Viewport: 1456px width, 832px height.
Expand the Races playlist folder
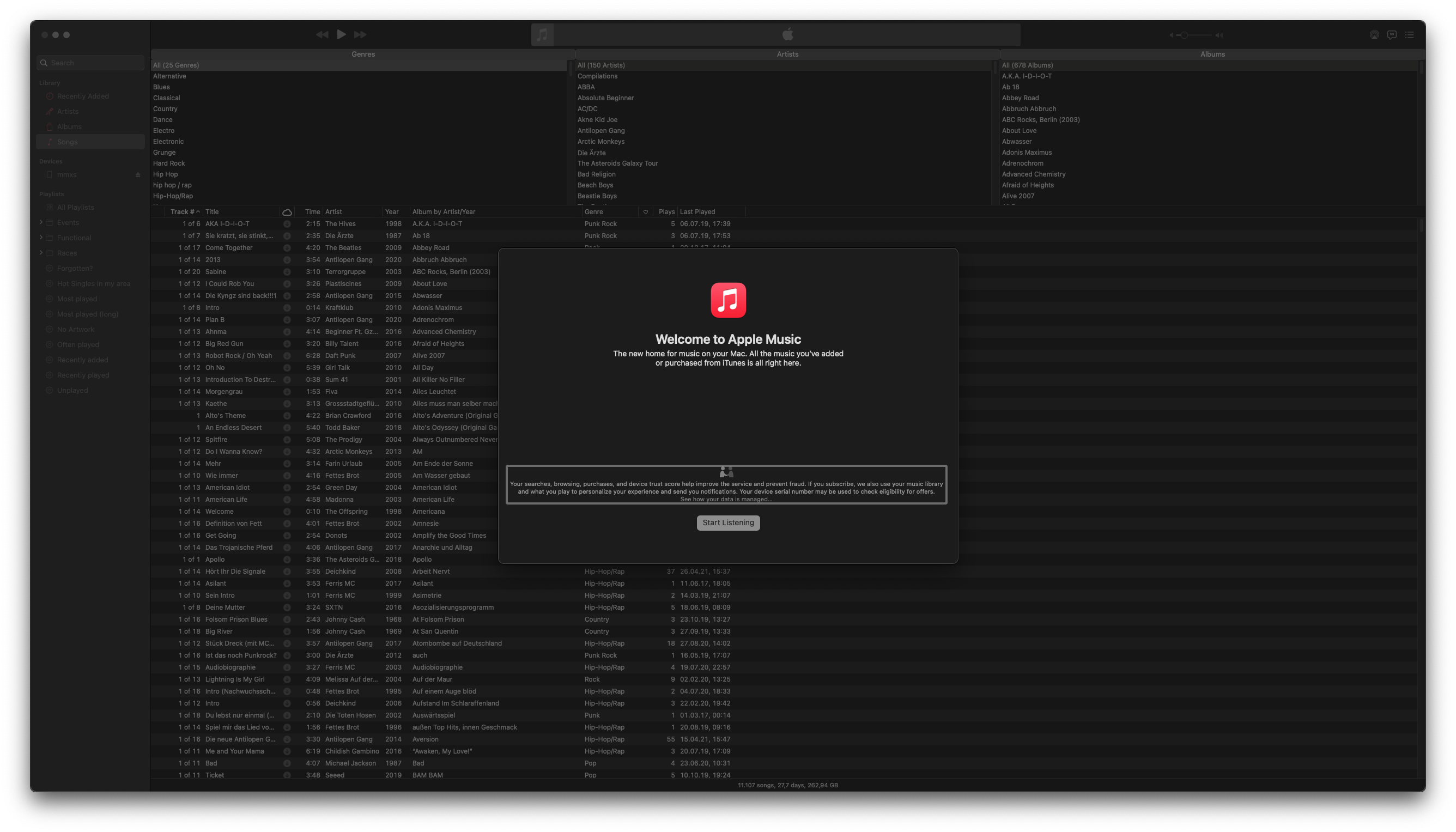coord(41,253)
